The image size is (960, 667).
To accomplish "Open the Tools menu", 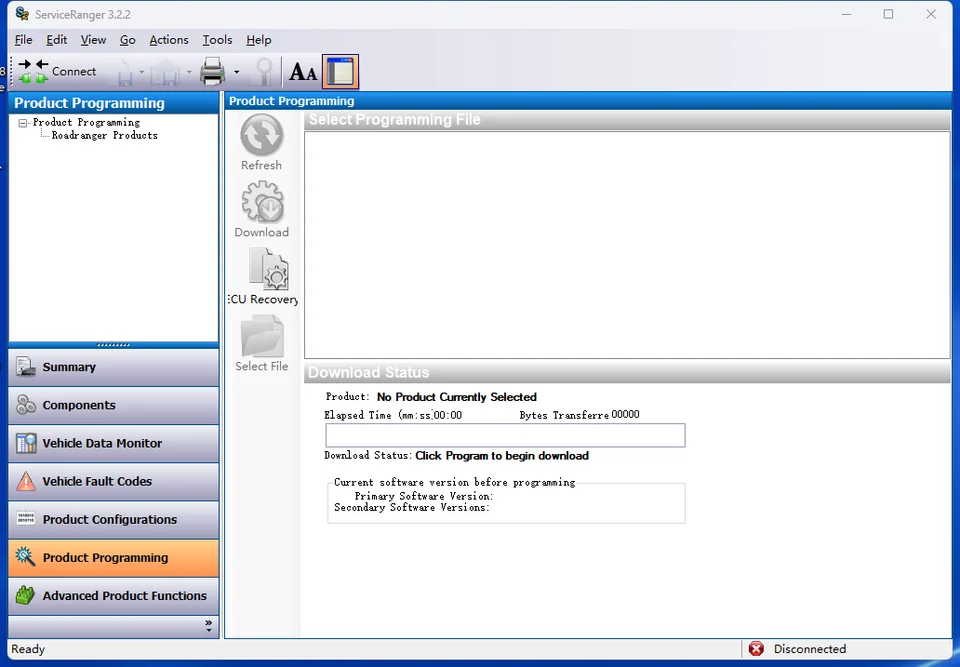I will [217, 40].
